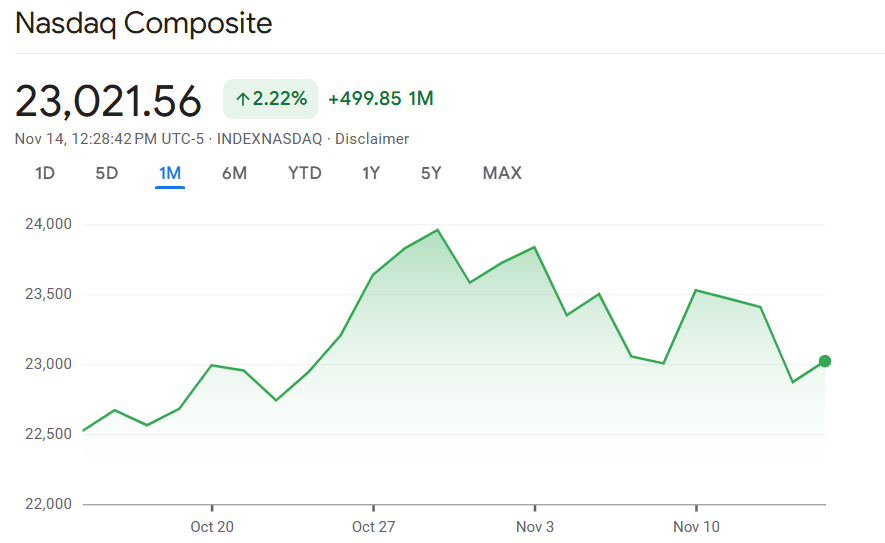Viewport: 885px width, 543px height.
Task: Click the Oct 27 date axis label
Action: tap(372, 527)
